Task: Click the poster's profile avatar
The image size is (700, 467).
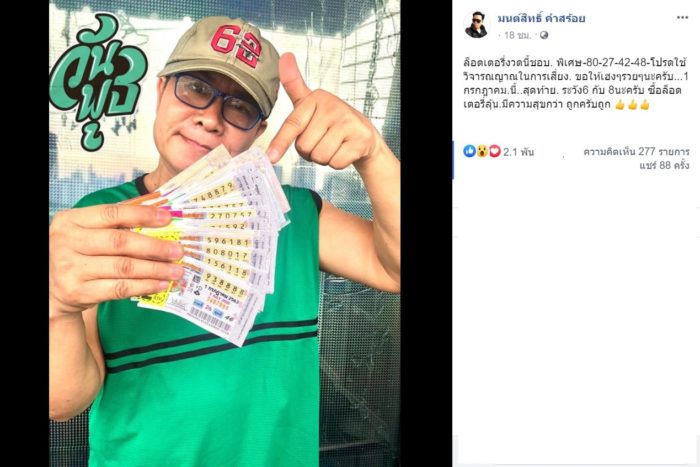Action: [476, 25]
